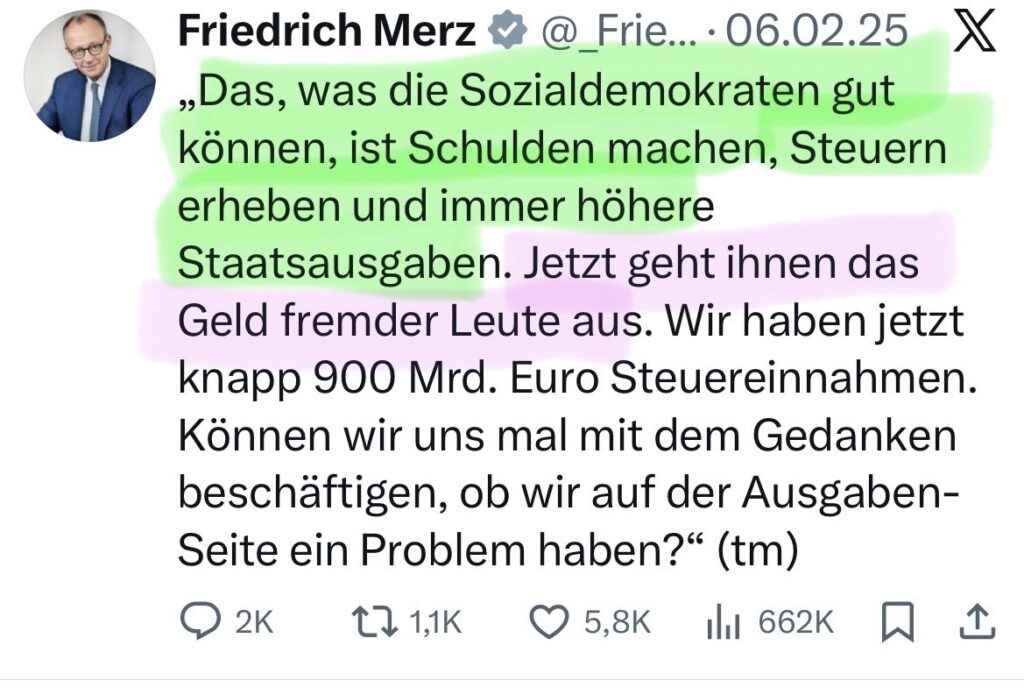Click the 2K replies count
Viewport: 1024px width, 695px height.
(x=253, y=622)
